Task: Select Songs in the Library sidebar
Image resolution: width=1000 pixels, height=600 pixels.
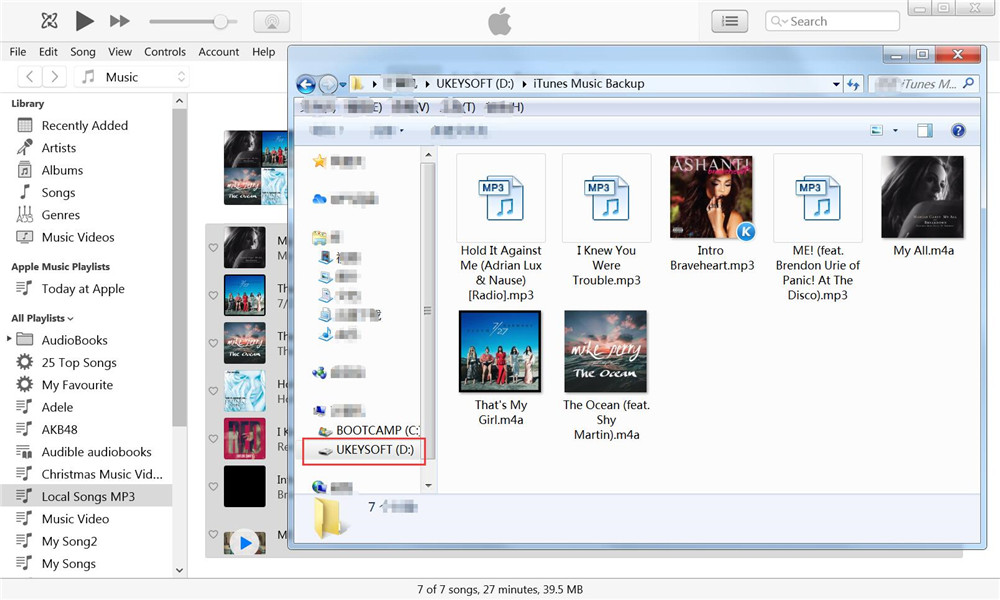Action: [58, 193]
